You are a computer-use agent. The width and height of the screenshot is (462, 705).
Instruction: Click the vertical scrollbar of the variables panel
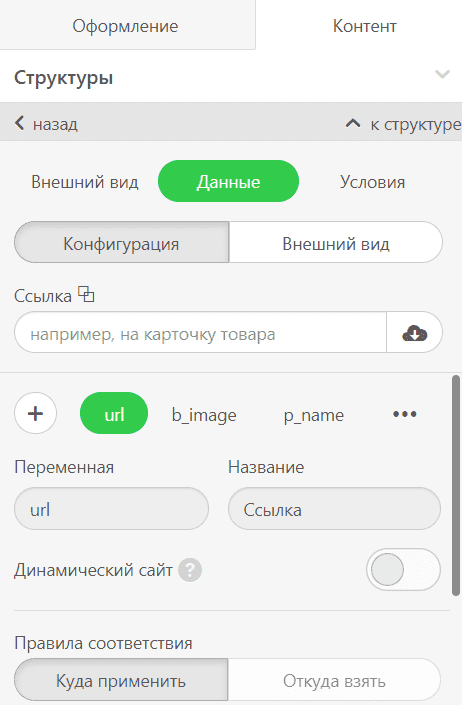coord(456,486)
